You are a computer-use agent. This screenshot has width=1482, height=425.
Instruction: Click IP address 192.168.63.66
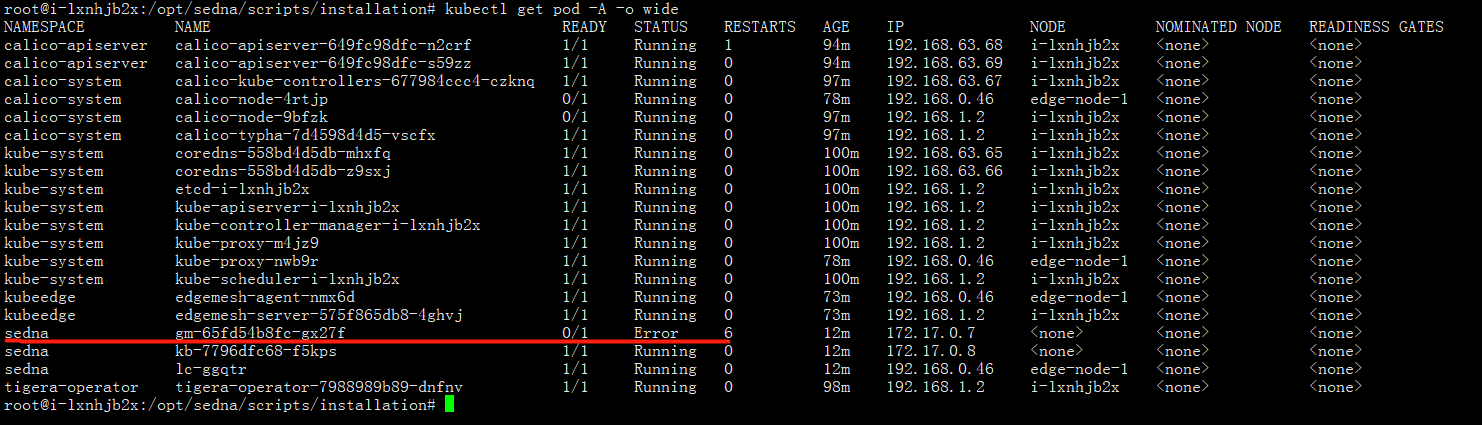pyautogui.click(x=944, y=171)
